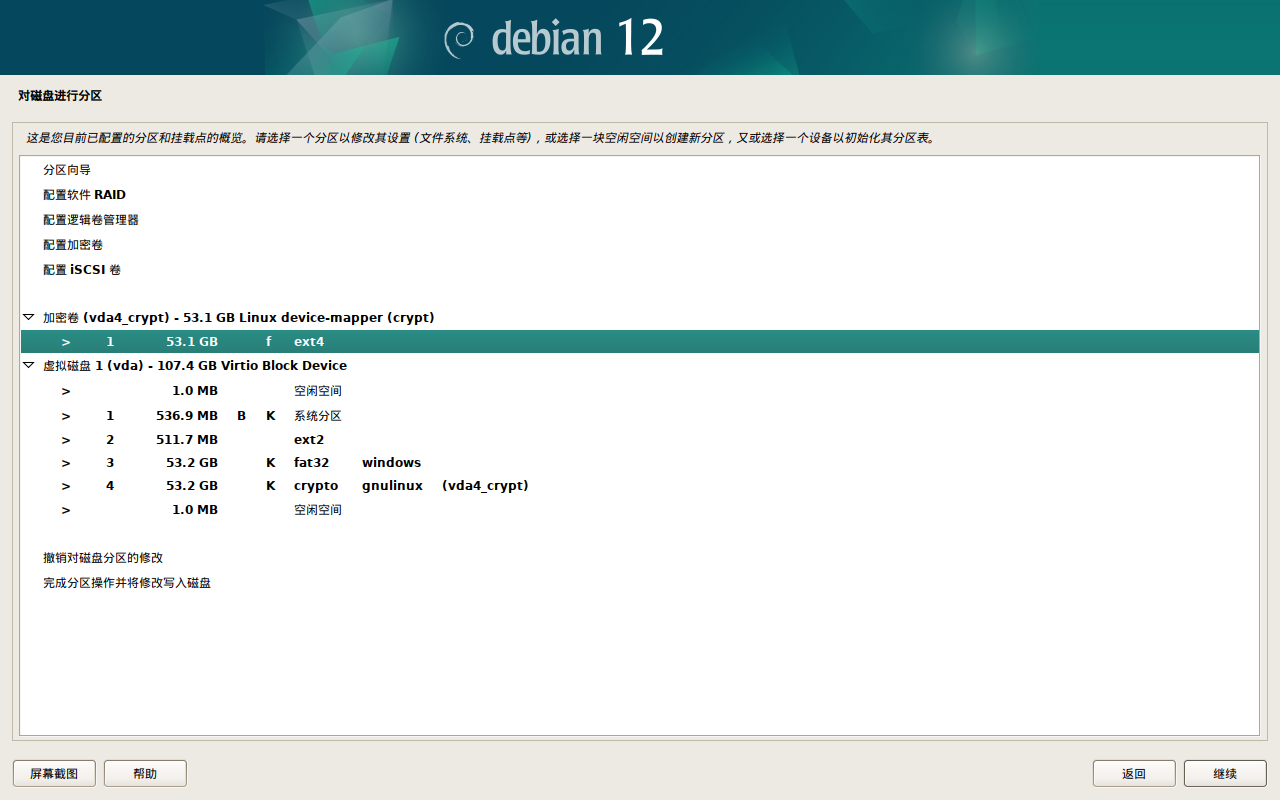Click the Debian swirl logo in header
This screenshot has width=1280, height=800.
(x=459, y=38)
